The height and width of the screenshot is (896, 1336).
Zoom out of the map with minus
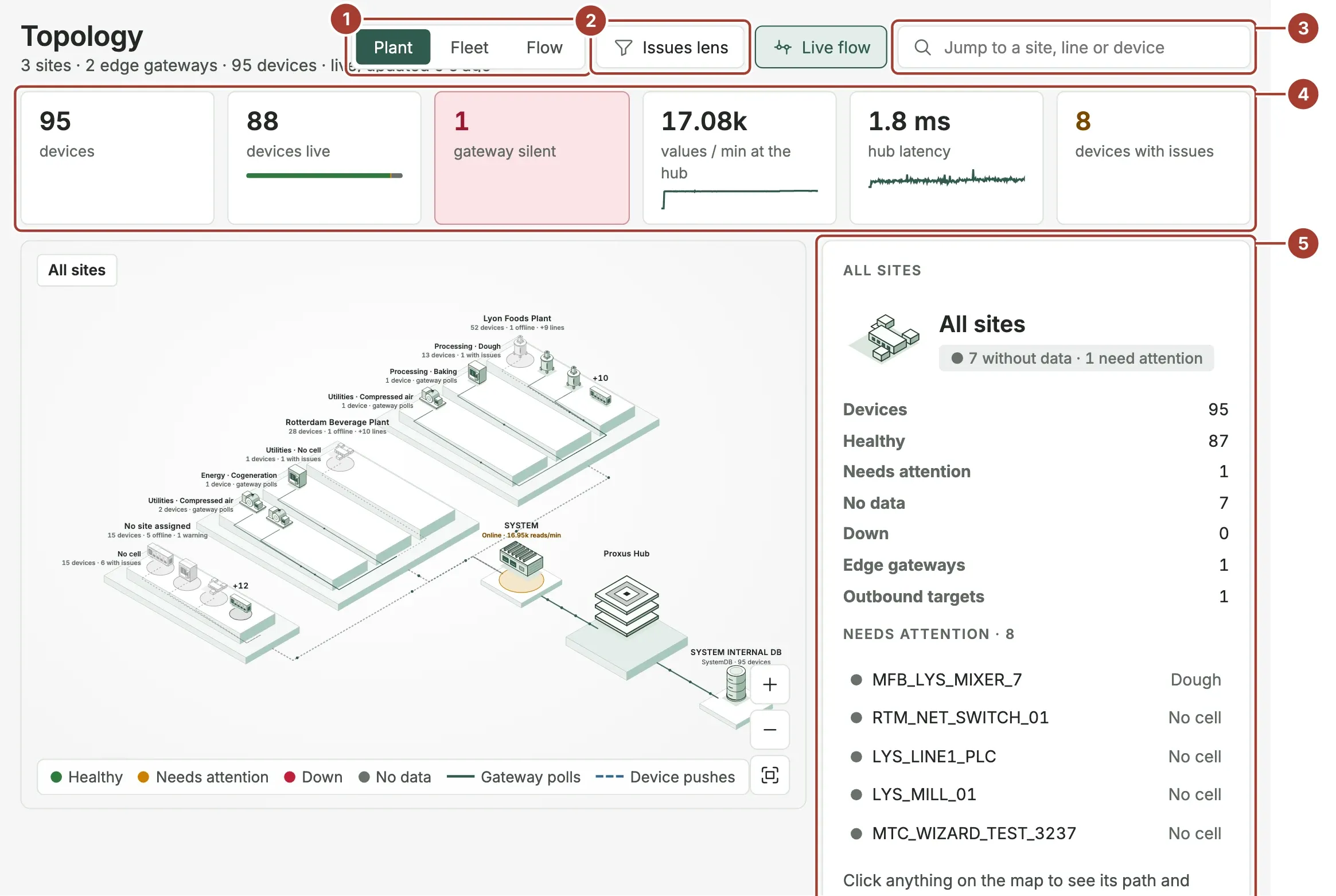[x=770, y=730]
